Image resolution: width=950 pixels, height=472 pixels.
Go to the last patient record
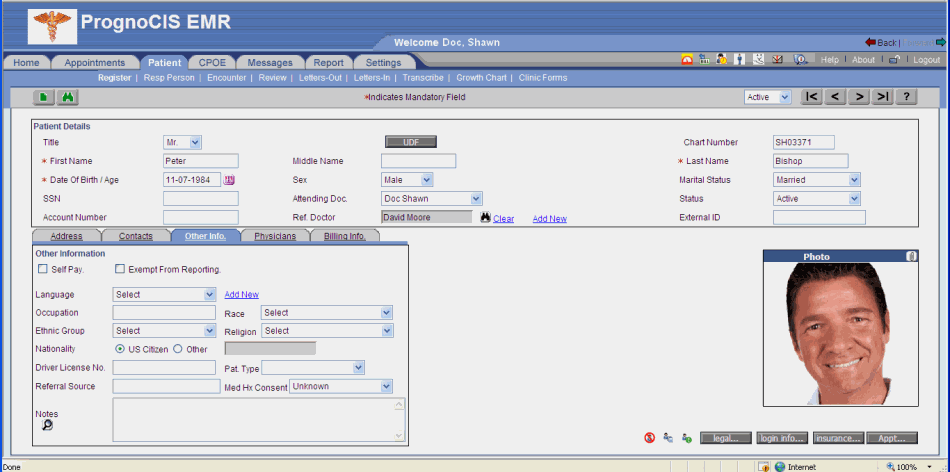883,97
